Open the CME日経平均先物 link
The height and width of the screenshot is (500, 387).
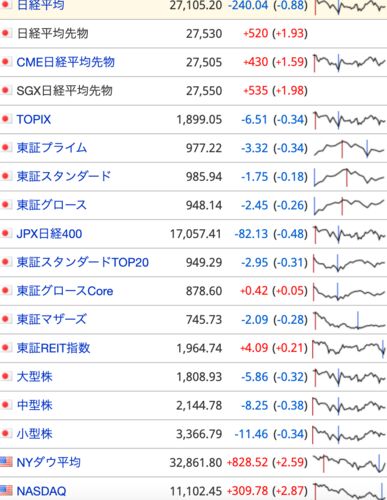pos(66,62)
